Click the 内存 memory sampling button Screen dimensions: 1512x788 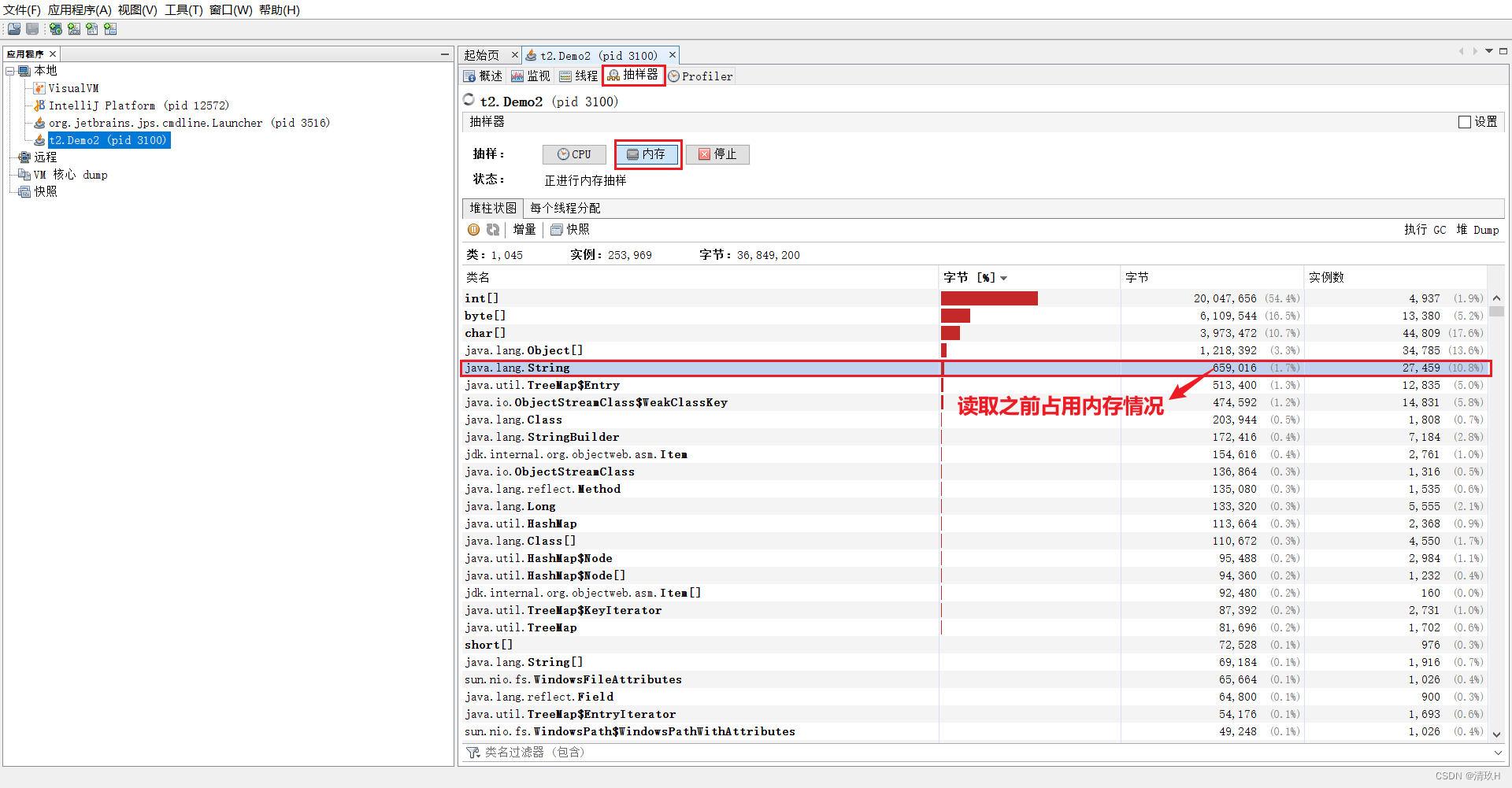(647, 154)
